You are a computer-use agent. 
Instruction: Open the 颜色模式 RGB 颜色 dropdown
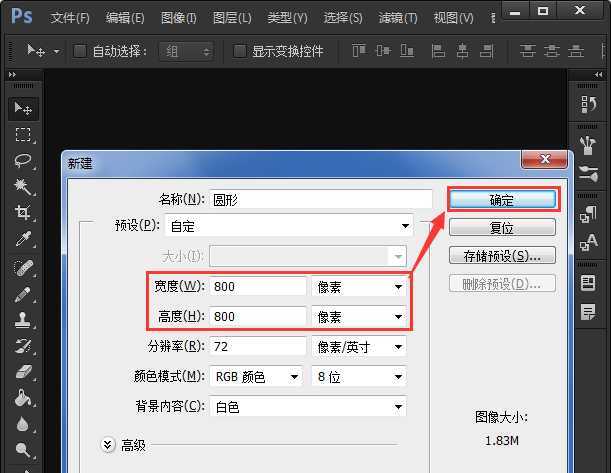point(256,377)
